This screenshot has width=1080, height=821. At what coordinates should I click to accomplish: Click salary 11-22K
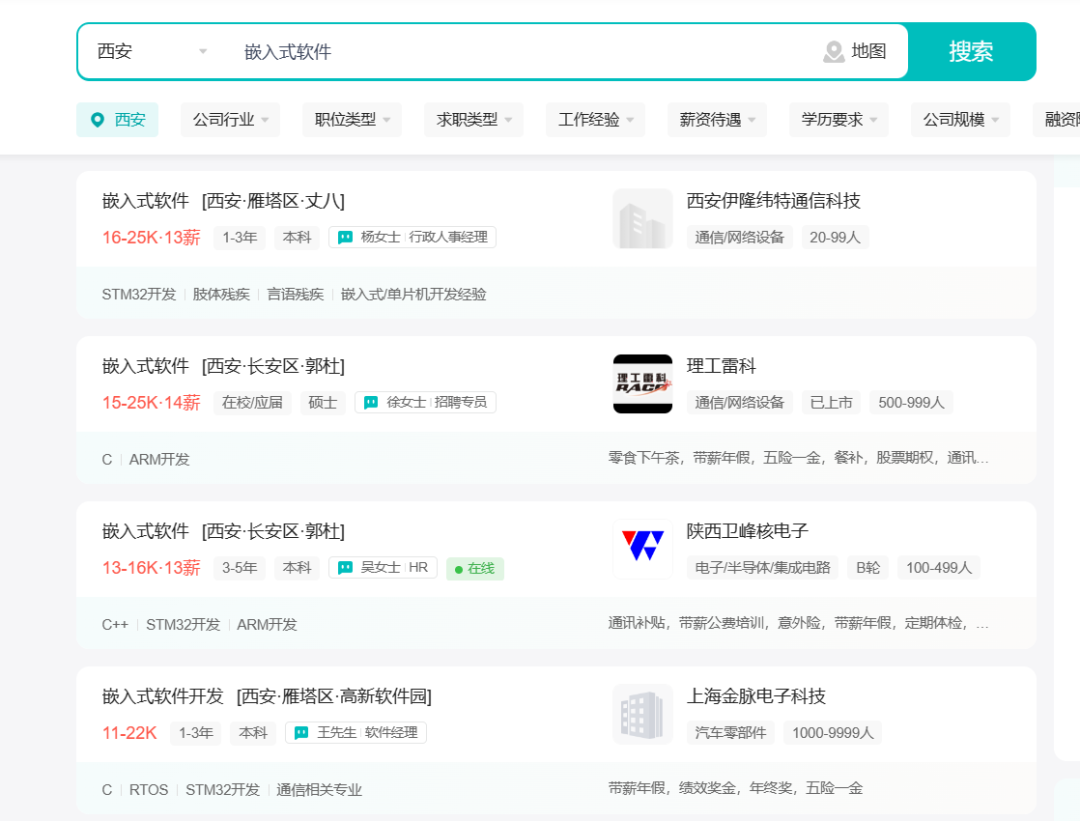[129, 734]
